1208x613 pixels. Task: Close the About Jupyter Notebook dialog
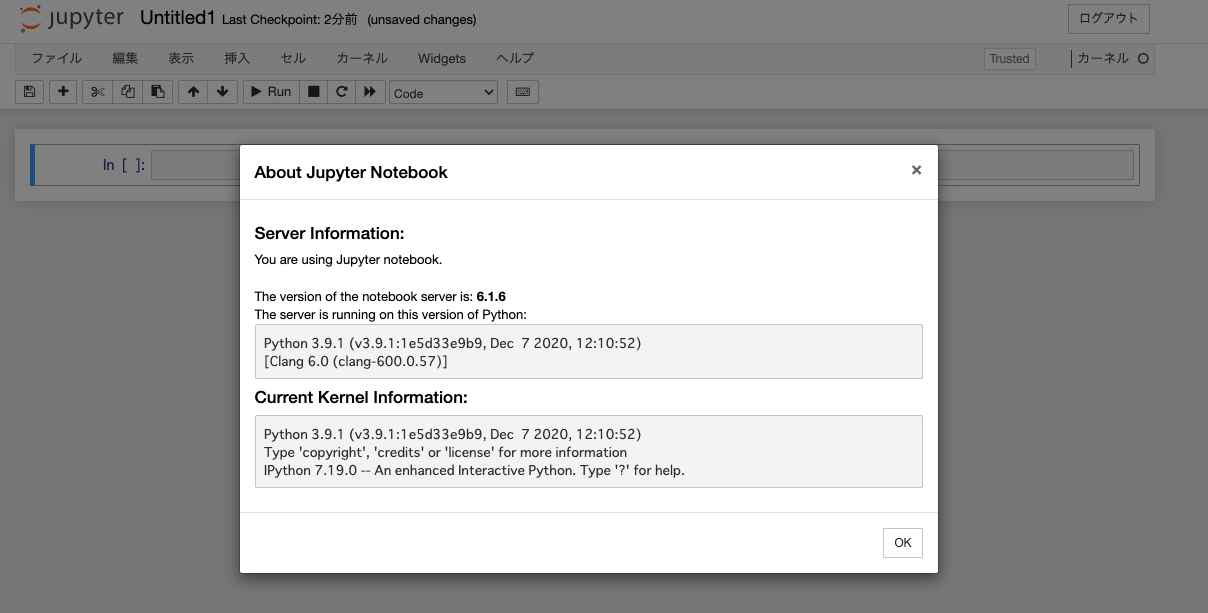pos(916,170)
